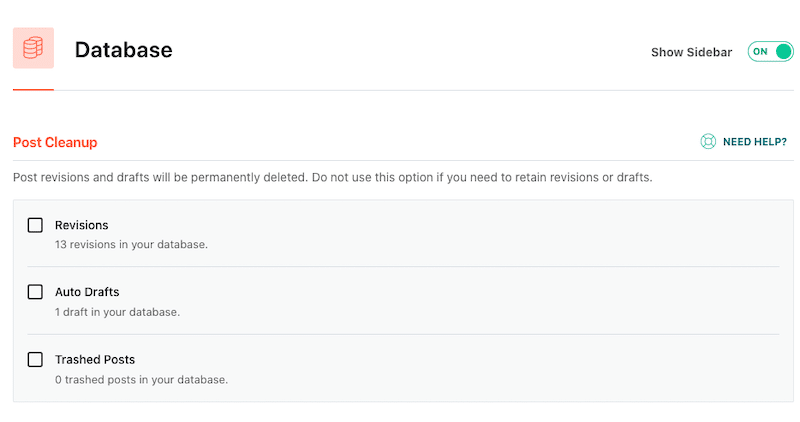800x422 pixels.
Task: Check the Trashed Posts checkbox
Action: pyautogui.click(x=35, y=359)
